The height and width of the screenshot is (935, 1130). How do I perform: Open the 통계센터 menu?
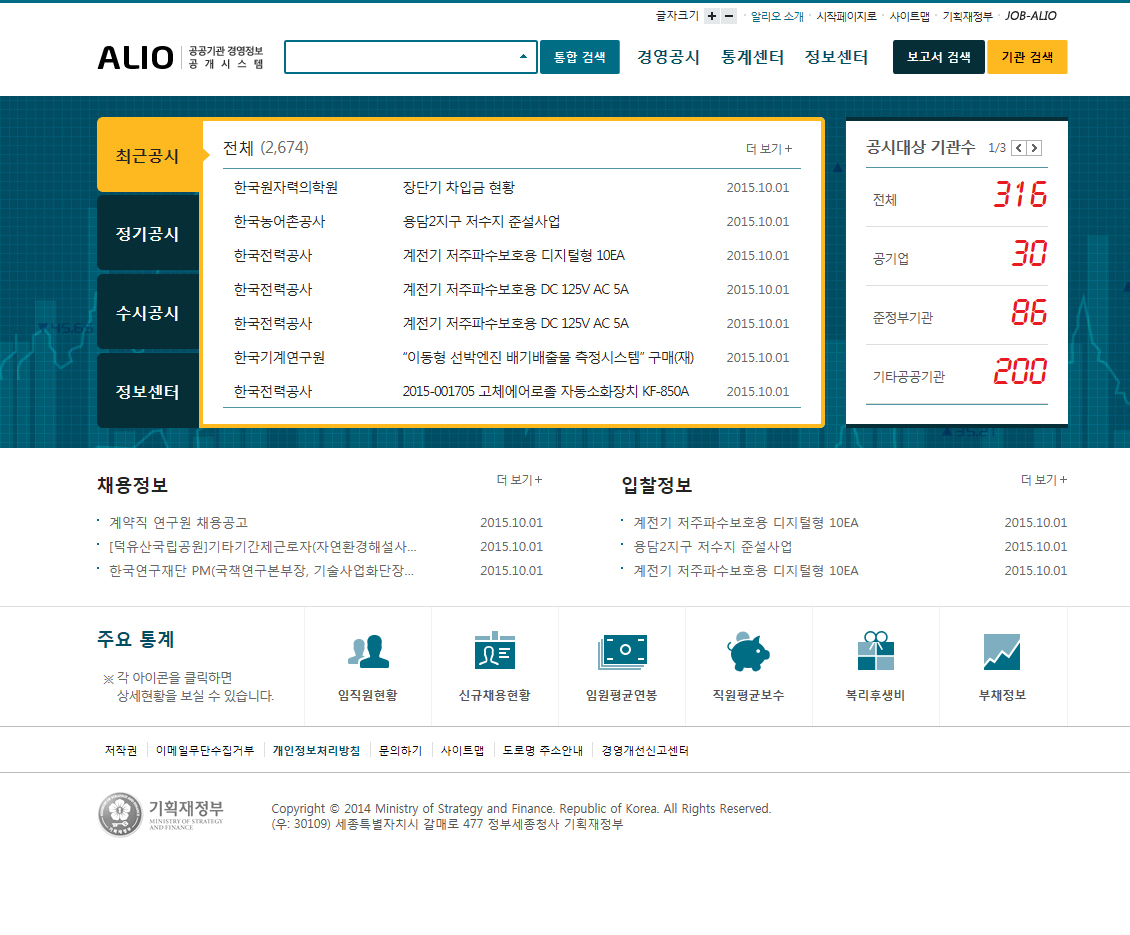click(x=752, y=57)
